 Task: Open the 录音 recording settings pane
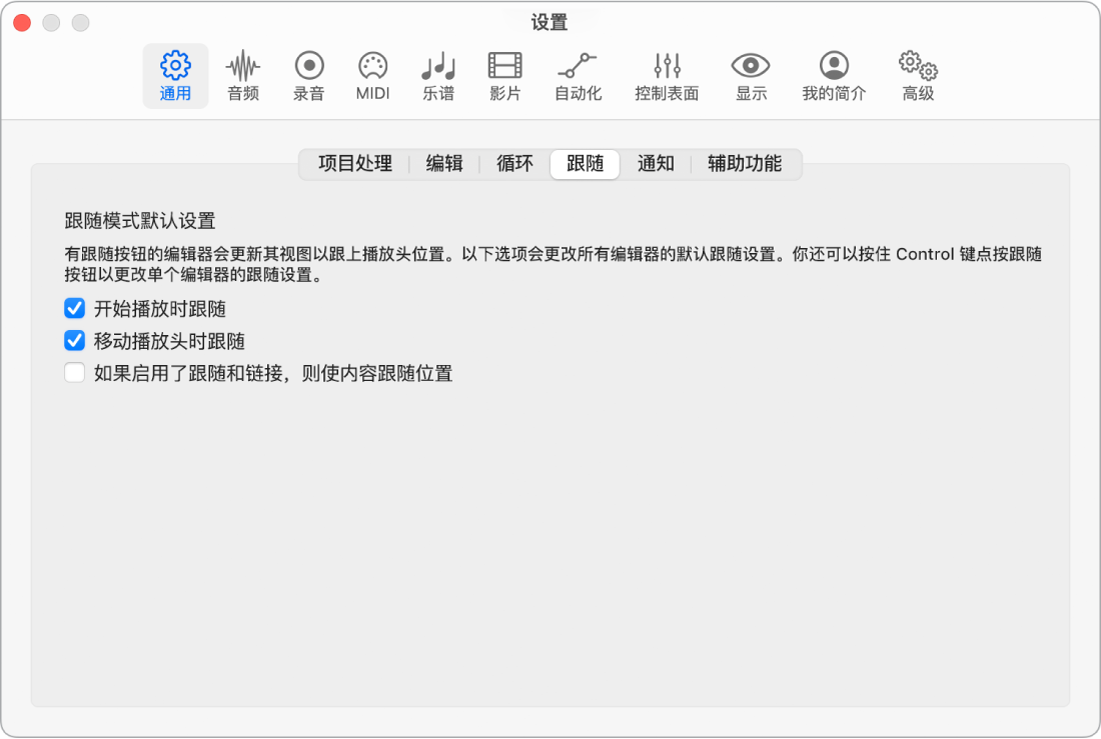point(309,76)
